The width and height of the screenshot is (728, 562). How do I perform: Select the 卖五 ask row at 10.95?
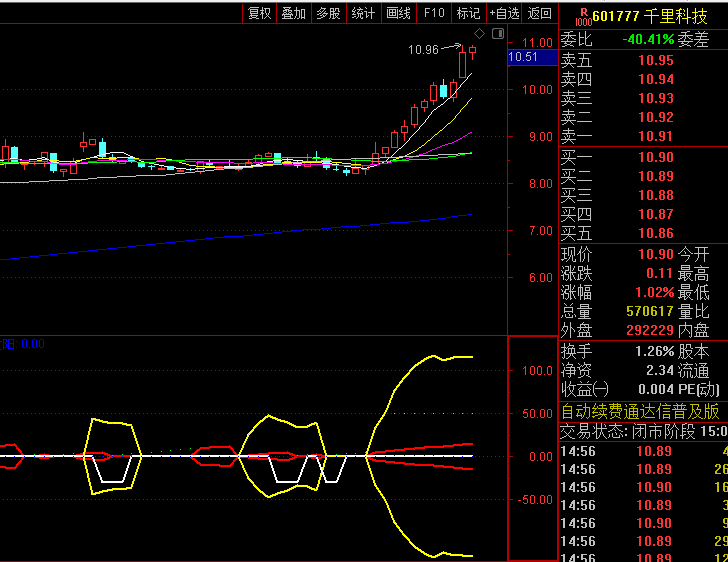(x=640, y=61)
